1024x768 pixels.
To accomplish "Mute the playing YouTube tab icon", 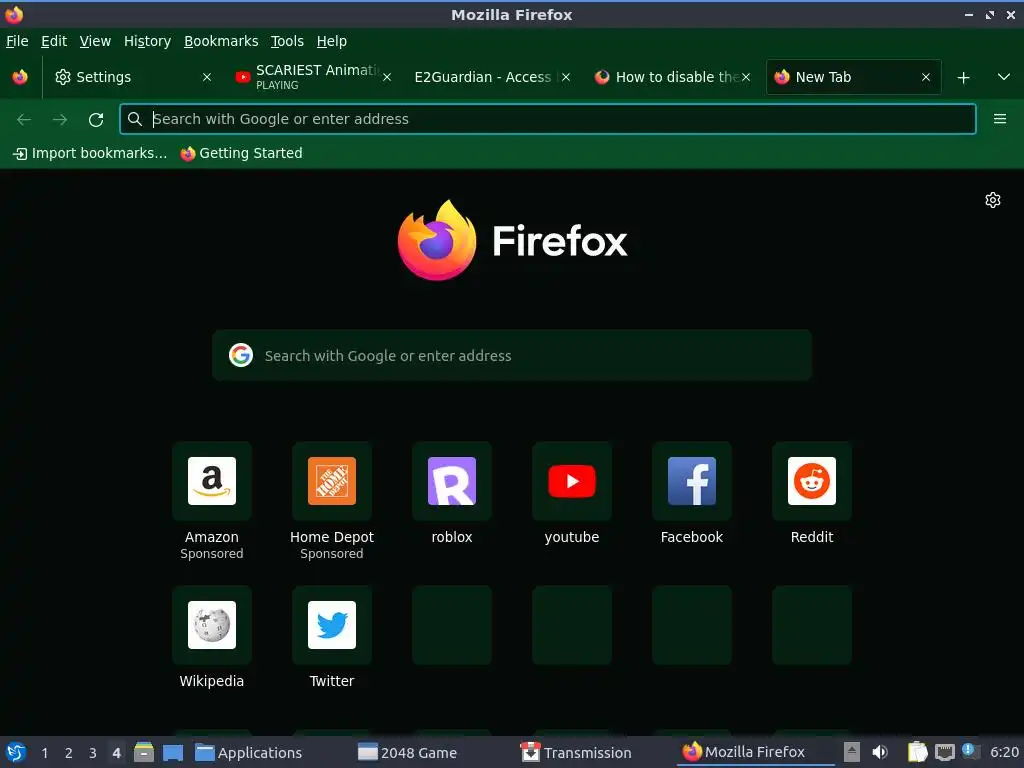I will 243,77.
